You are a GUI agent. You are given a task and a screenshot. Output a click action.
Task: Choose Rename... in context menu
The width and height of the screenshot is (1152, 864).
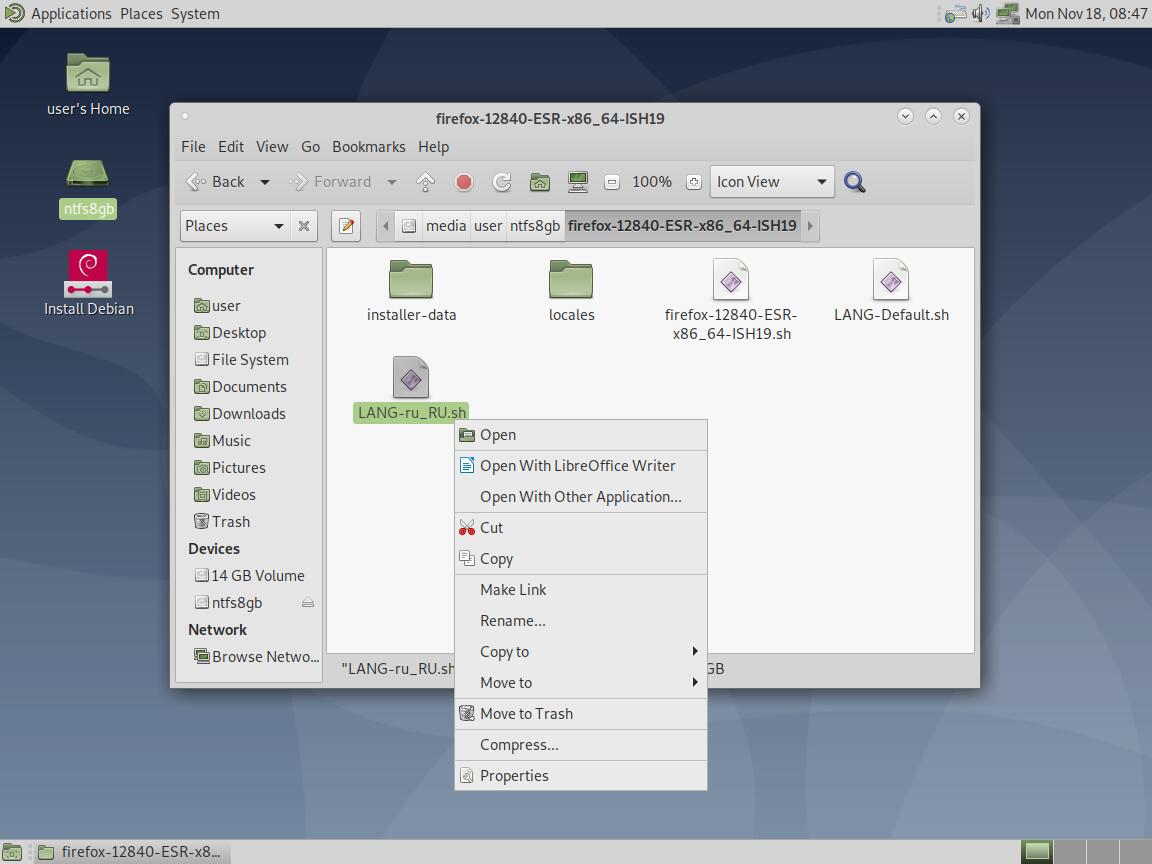click(x=581, y=621)
